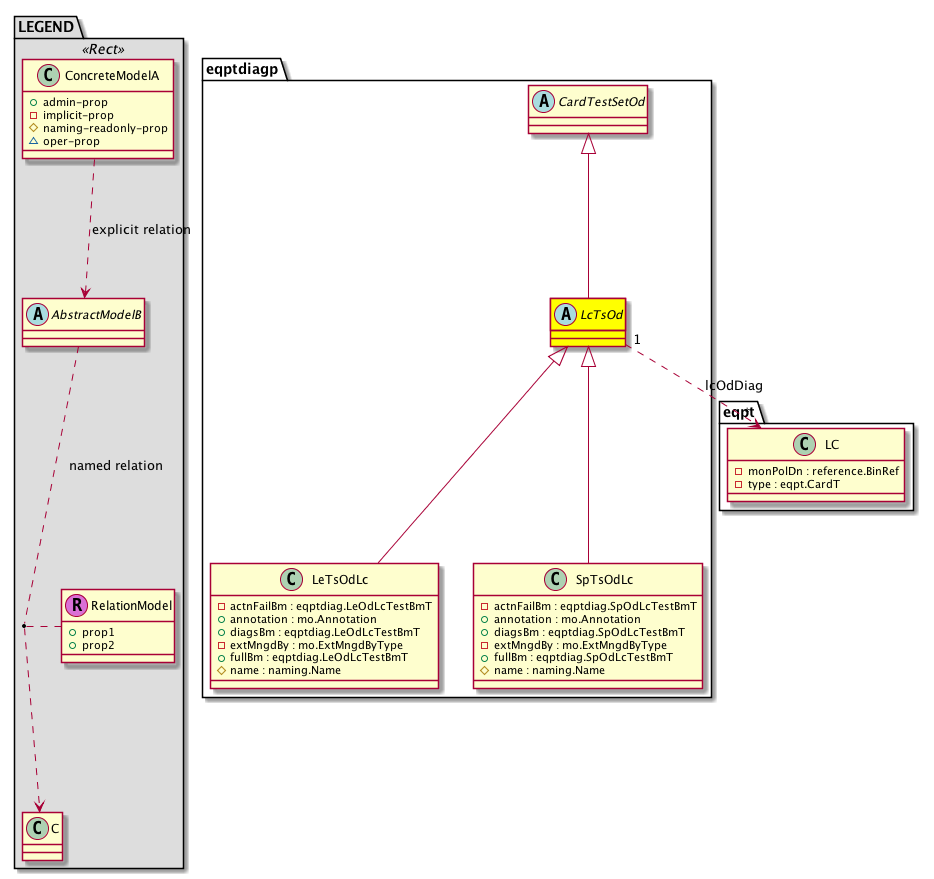The width and height of the screenshot is (934, 879).
Task: Click the C icon of SpTsOdLc class
Action: [x=556, y=580]
